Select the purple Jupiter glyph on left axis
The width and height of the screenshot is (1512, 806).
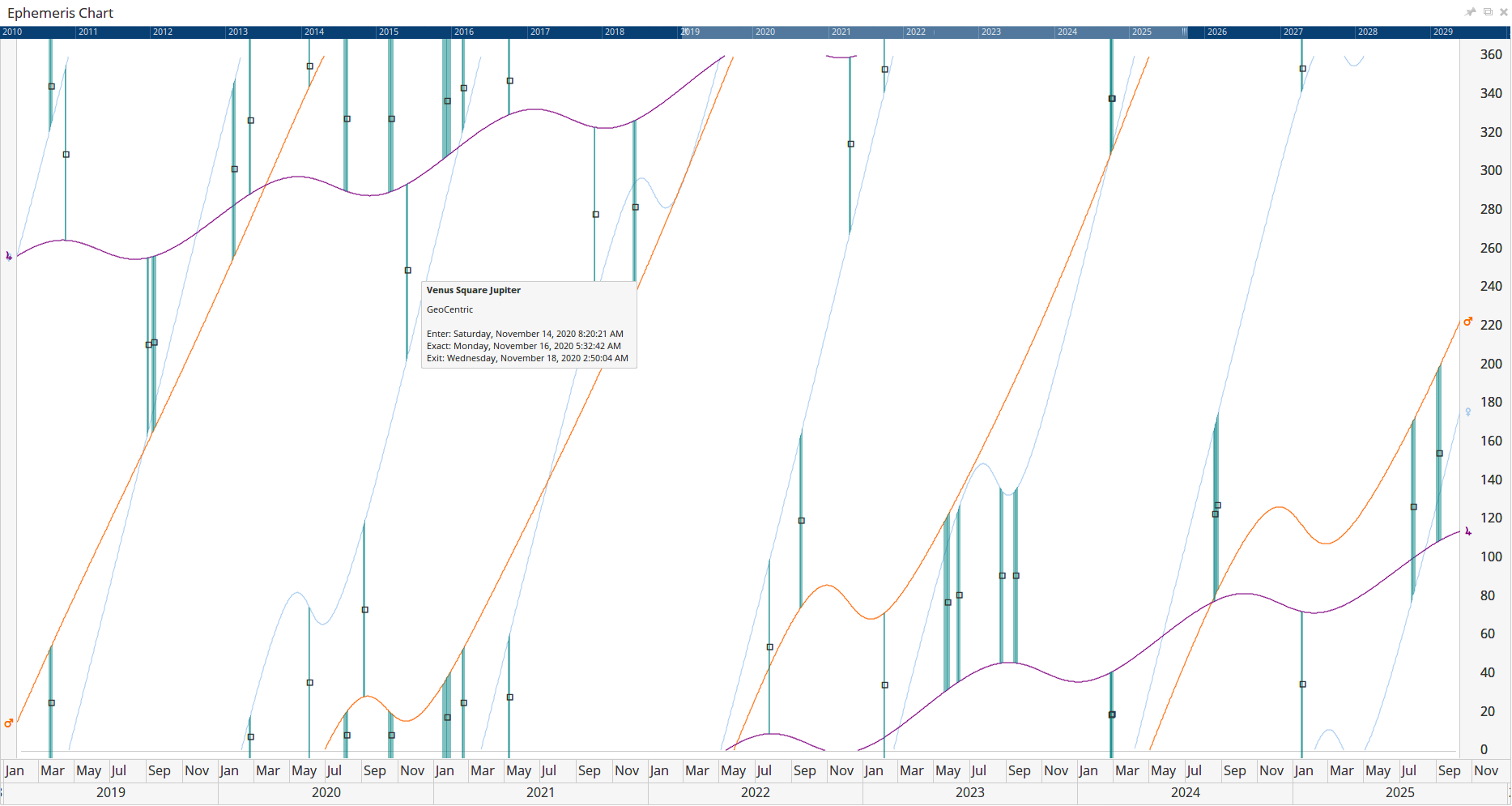point(9,256)
